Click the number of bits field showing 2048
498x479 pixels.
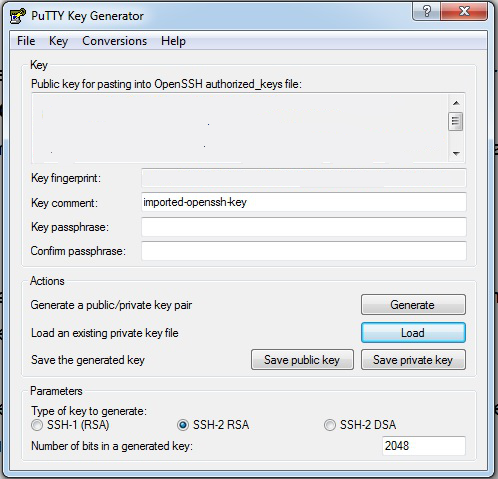(424, 446)
